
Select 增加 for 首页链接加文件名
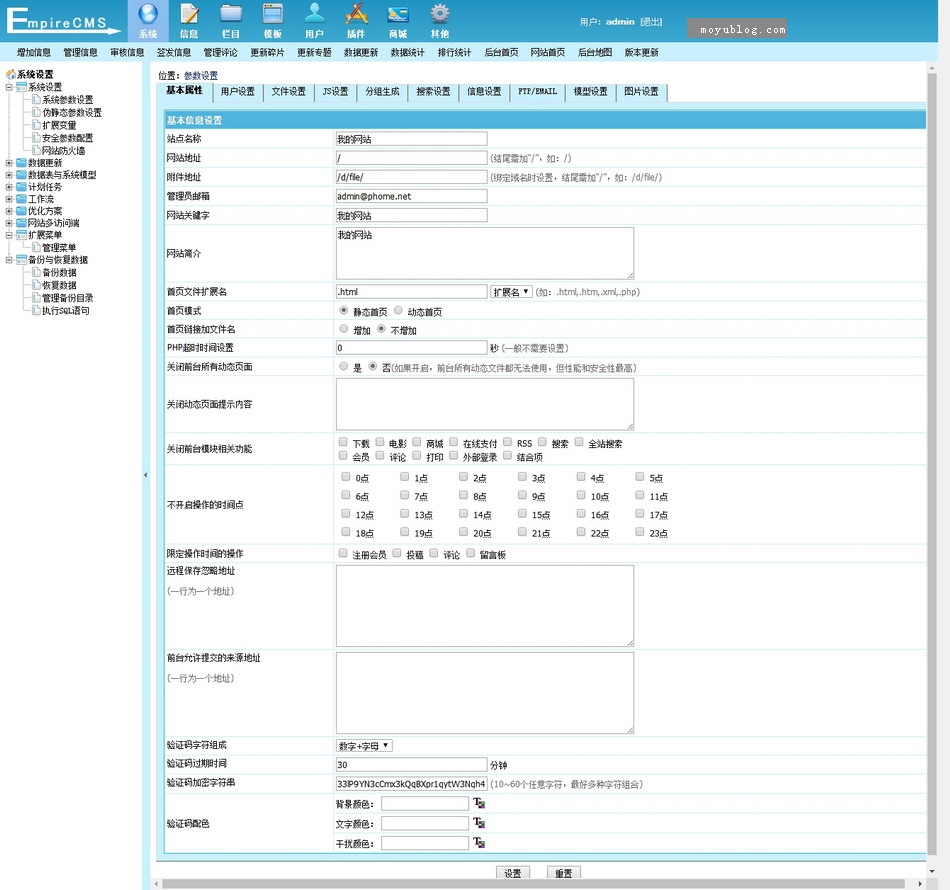(344, 328)
